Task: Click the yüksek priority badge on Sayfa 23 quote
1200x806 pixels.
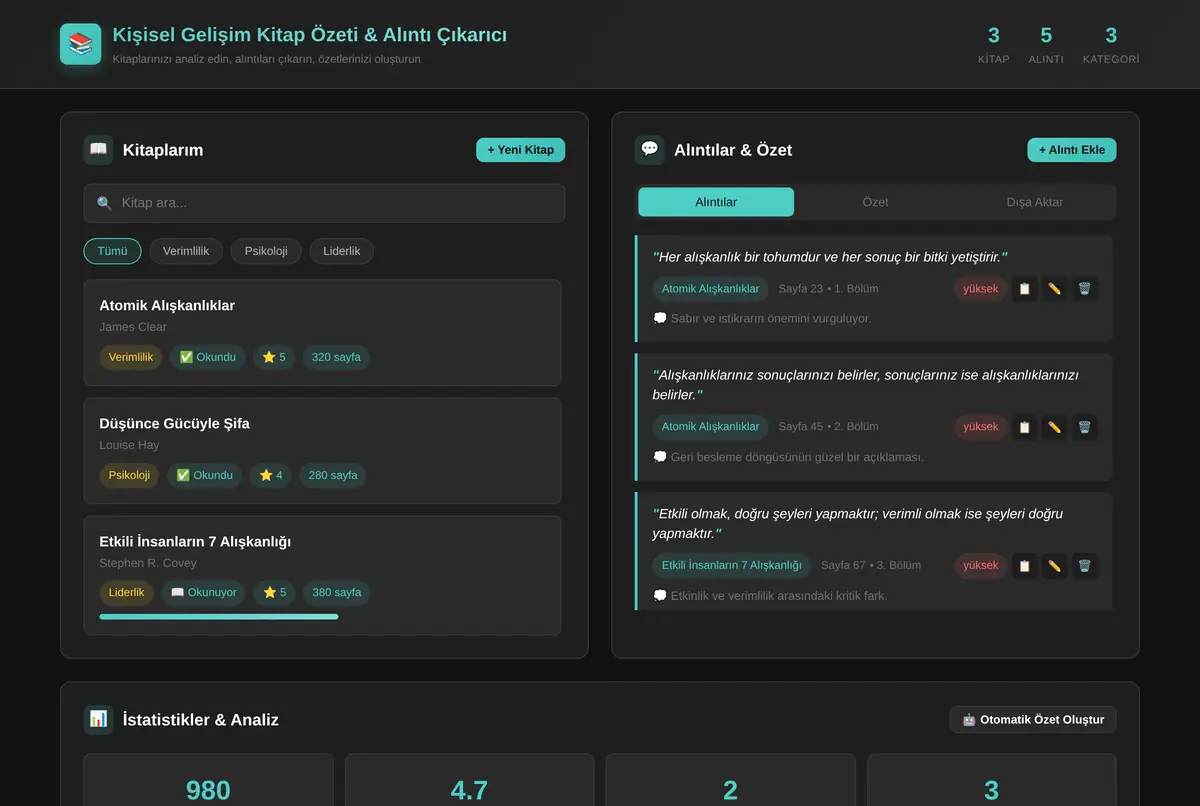Action: [x=981, y=289]
